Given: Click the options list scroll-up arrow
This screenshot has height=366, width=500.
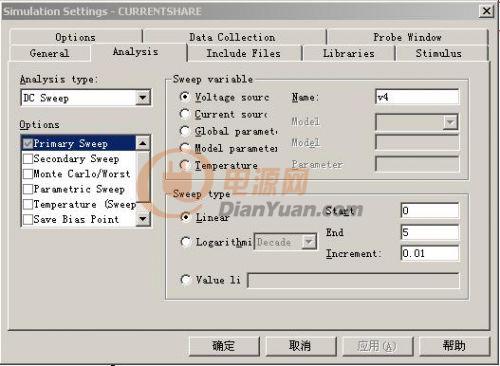Looking at the screenshot, I should click(x=143, y=143).
